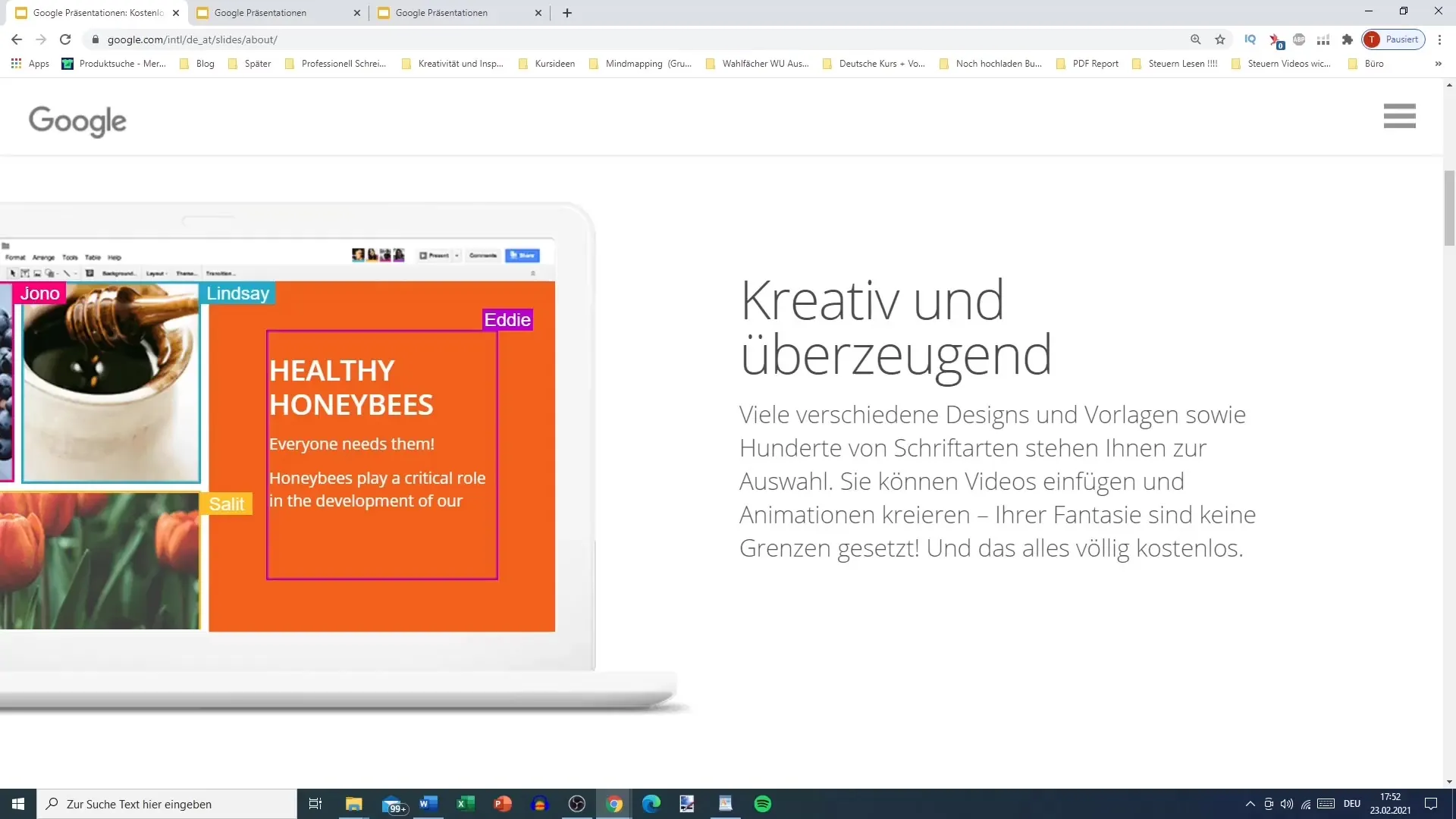This screenshot has height=819, width=1456.
Task: Click the address bar URL field
Action: pos(637,39)
